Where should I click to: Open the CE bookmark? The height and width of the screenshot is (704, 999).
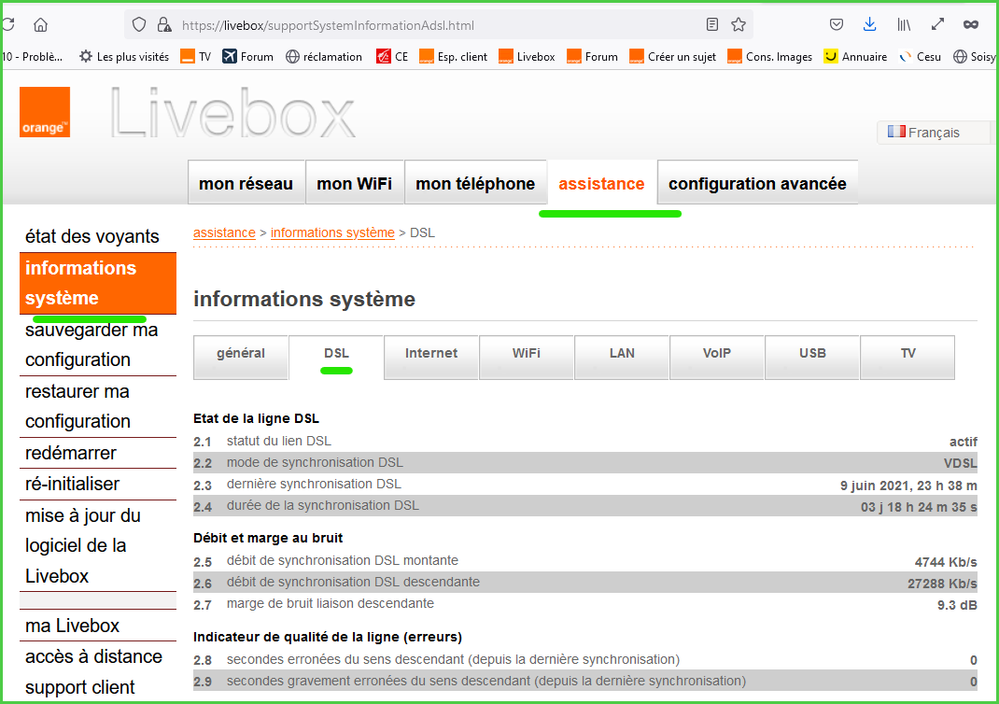[x=392, y=57]
